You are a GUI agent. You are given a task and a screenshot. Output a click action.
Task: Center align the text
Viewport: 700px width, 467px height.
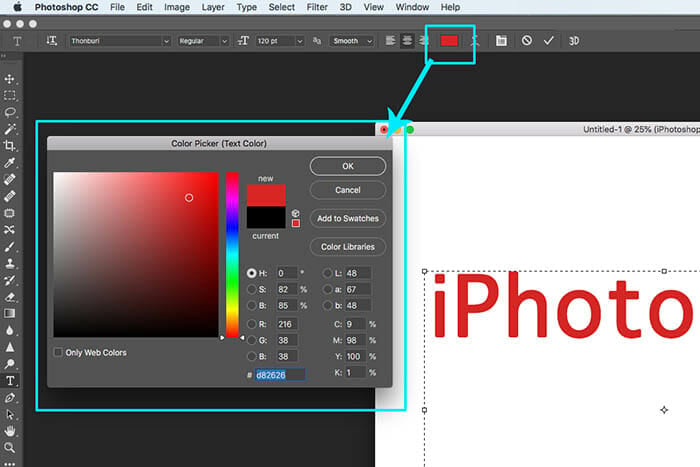coord(407,41)
